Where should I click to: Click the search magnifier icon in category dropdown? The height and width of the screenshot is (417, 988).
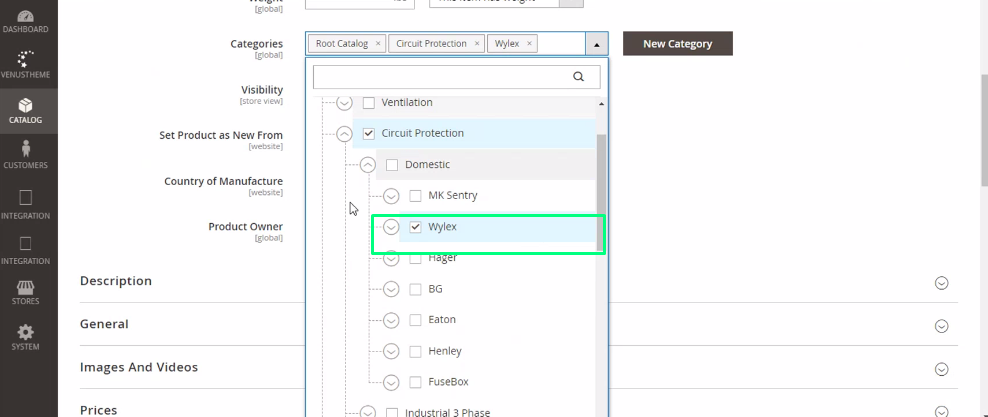(x=578, y=77)
